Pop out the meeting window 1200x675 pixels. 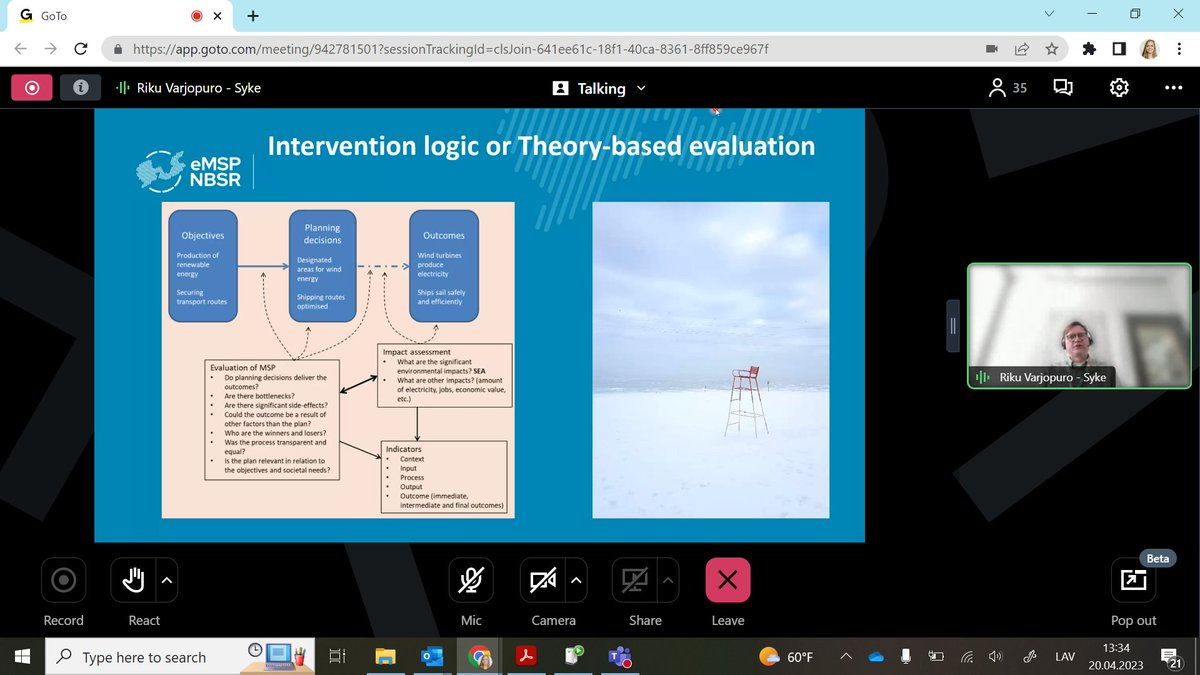tap(1134, 580)
